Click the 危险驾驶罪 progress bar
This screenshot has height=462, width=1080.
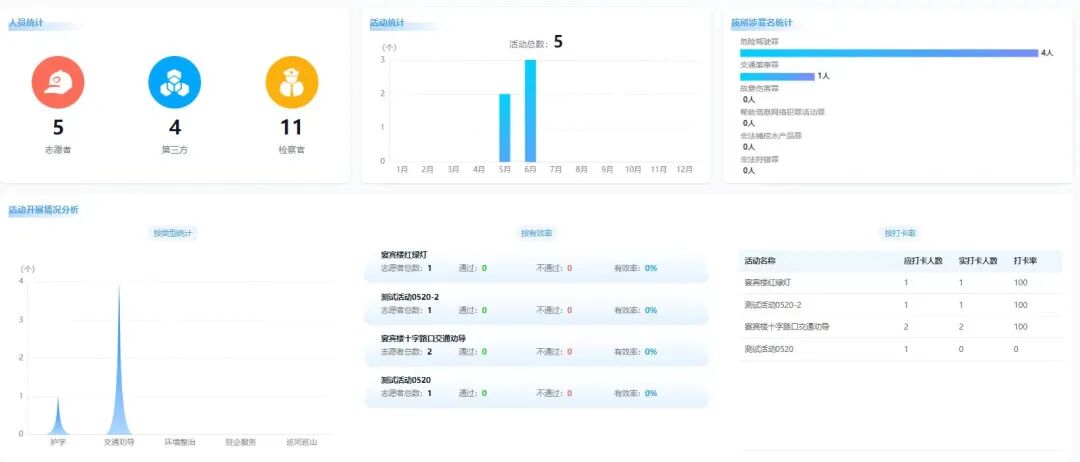(x=889, y=53)
